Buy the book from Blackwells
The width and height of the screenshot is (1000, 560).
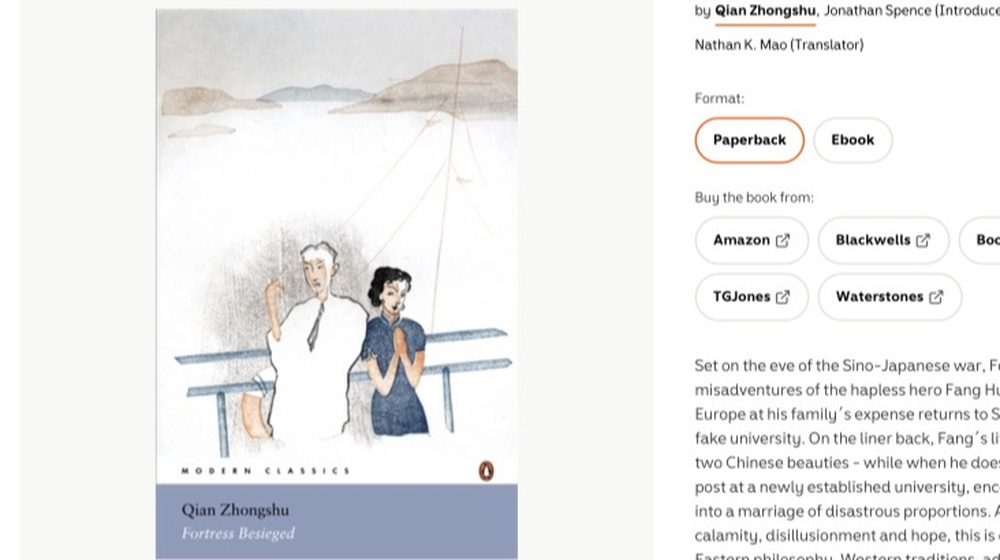click(883, 240)
